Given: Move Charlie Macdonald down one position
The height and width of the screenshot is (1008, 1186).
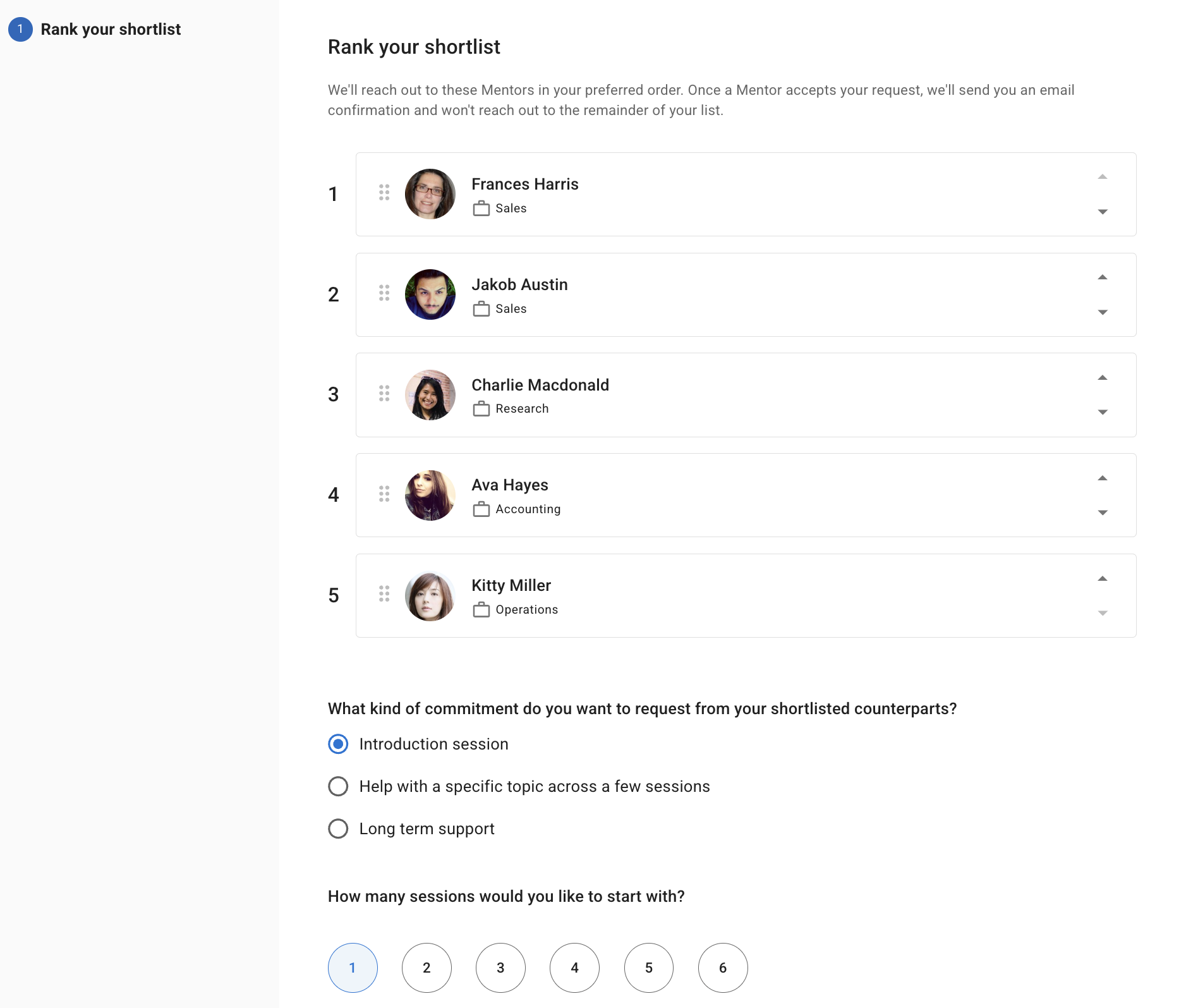Looking at the screenshot, I should [x=1102, y=412].
